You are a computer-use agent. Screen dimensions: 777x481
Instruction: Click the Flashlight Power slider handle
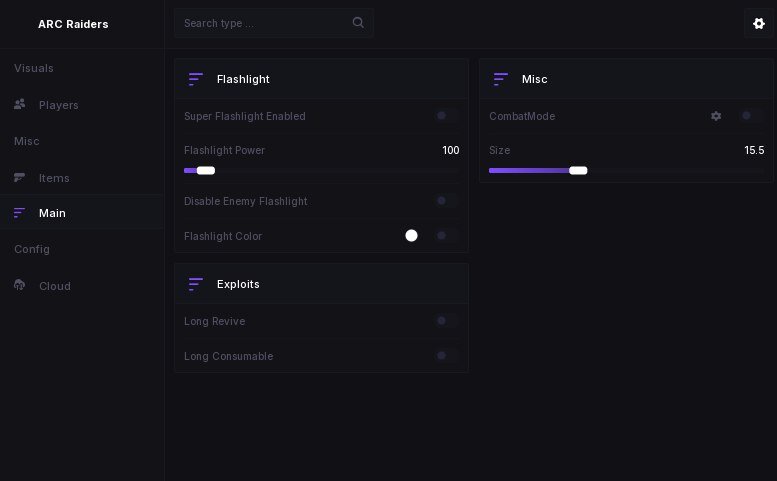pyautogui.click(x=206, y=170)
